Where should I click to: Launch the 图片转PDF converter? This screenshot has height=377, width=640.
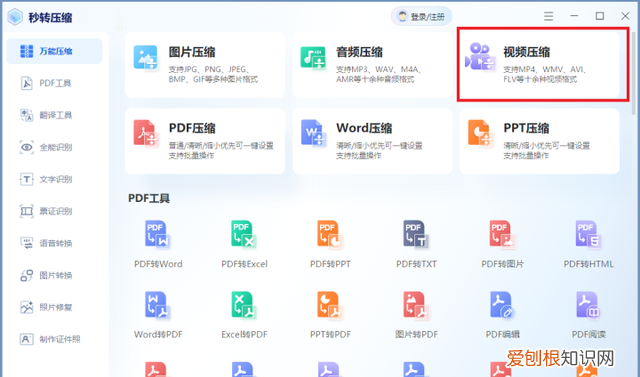[416, 315]
